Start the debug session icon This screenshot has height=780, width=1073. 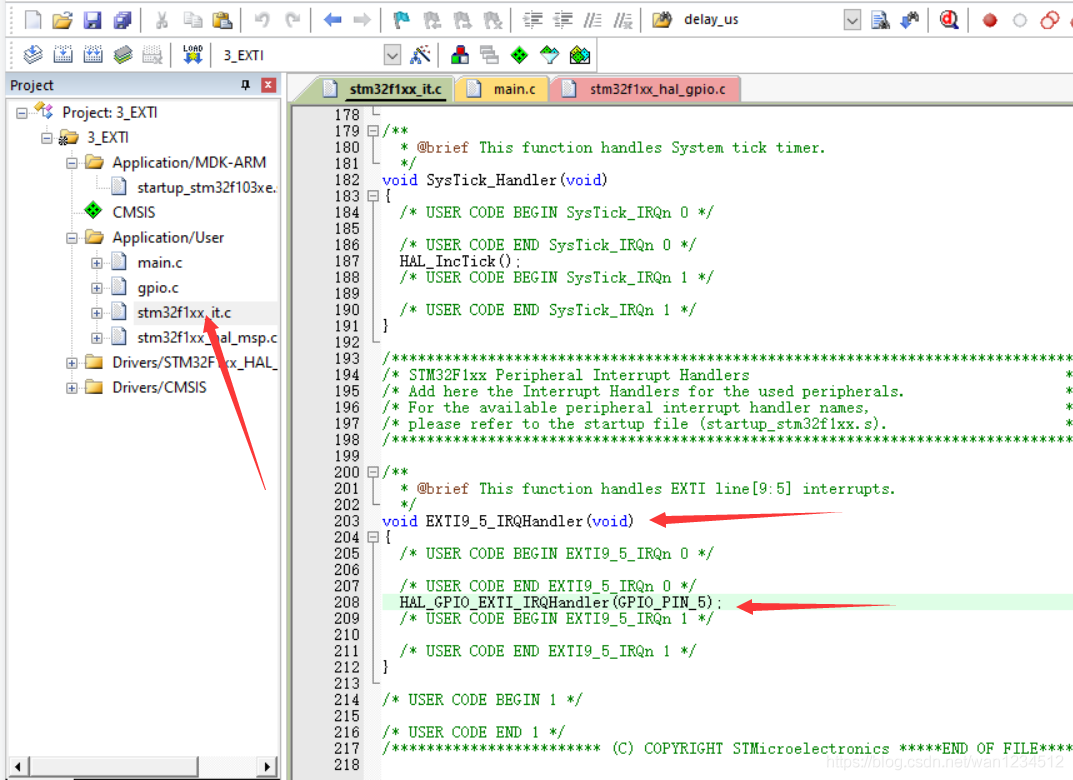(x=949, y=20)
